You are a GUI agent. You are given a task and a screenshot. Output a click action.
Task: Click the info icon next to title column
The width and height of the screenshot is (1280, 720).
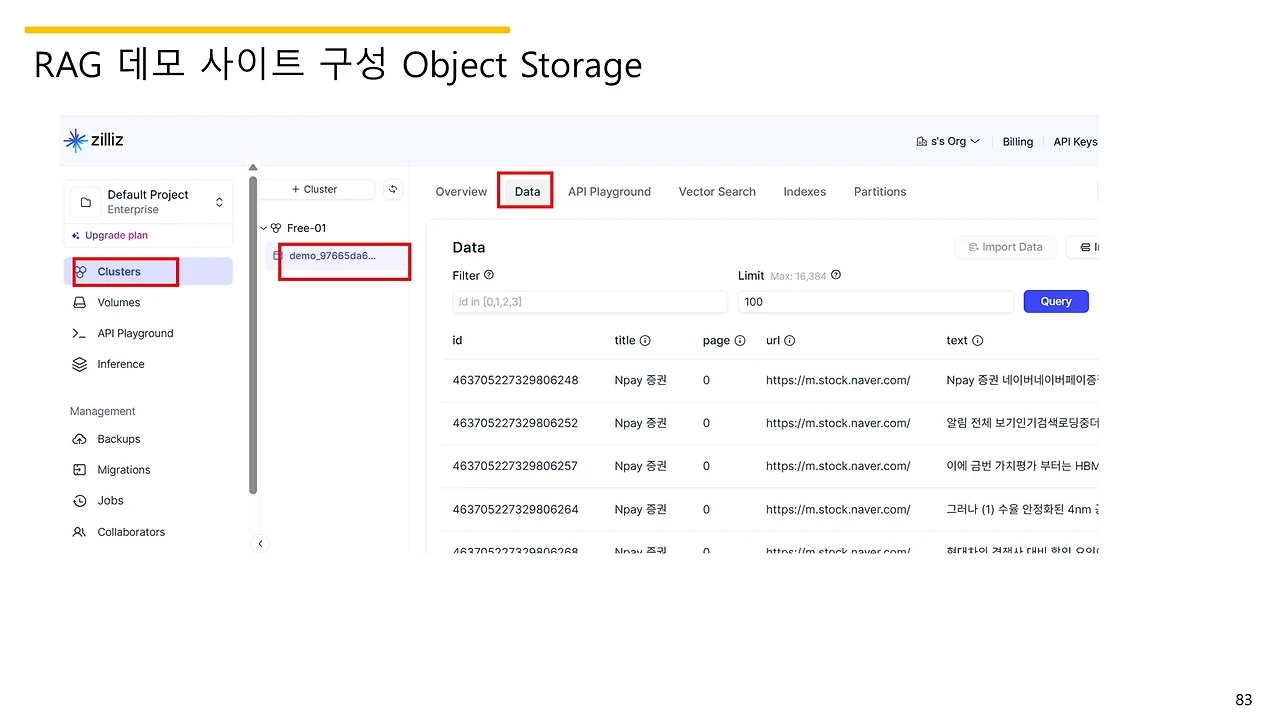[x=645, y=341]
